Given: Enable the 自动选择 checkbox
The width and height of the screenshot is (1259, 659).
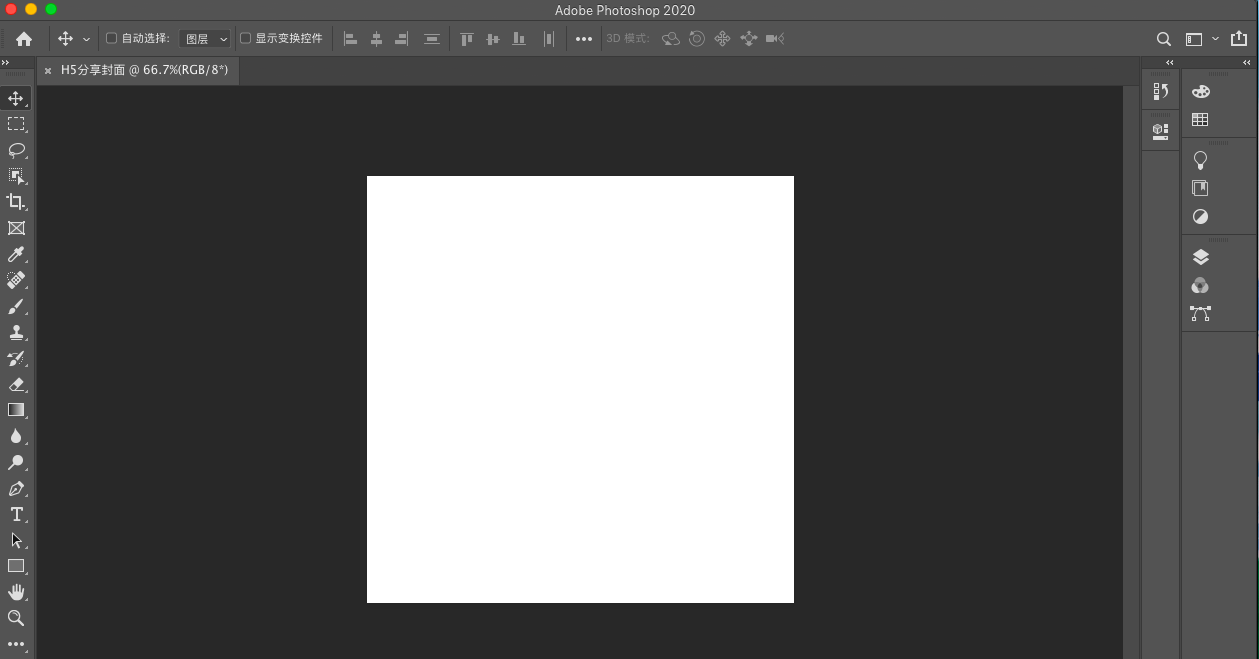Looking at the screenshot, I should [112, 39].
